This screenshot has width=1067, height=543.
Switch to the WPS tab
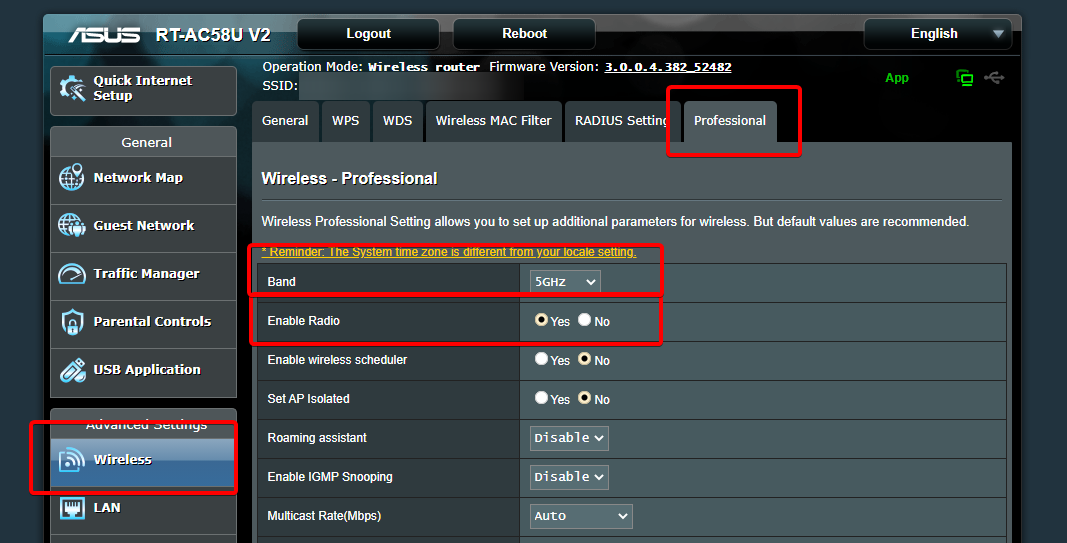click(346, 121)
